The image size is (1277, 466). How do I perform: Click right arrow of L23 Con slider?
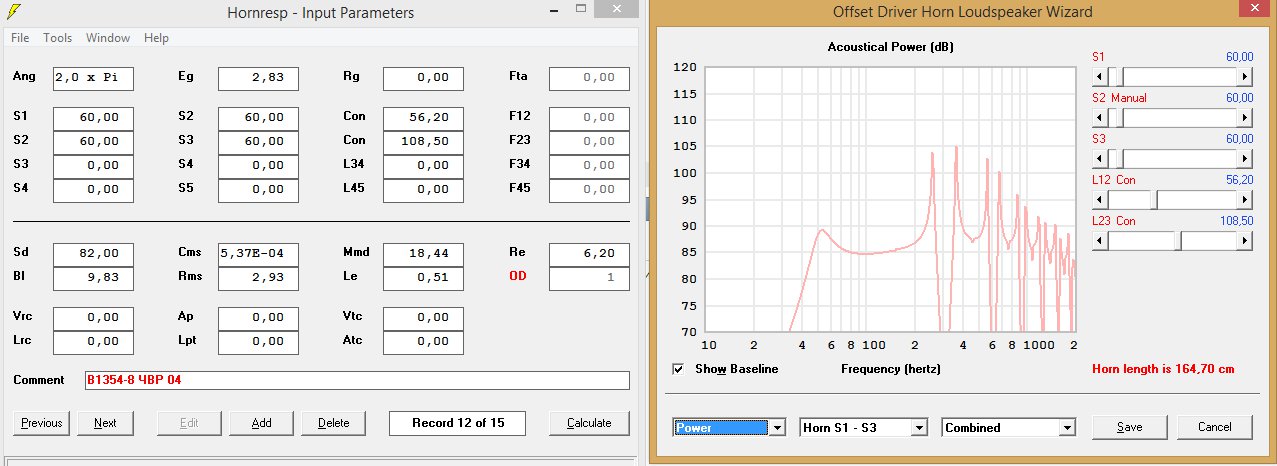pos(1245,240)
